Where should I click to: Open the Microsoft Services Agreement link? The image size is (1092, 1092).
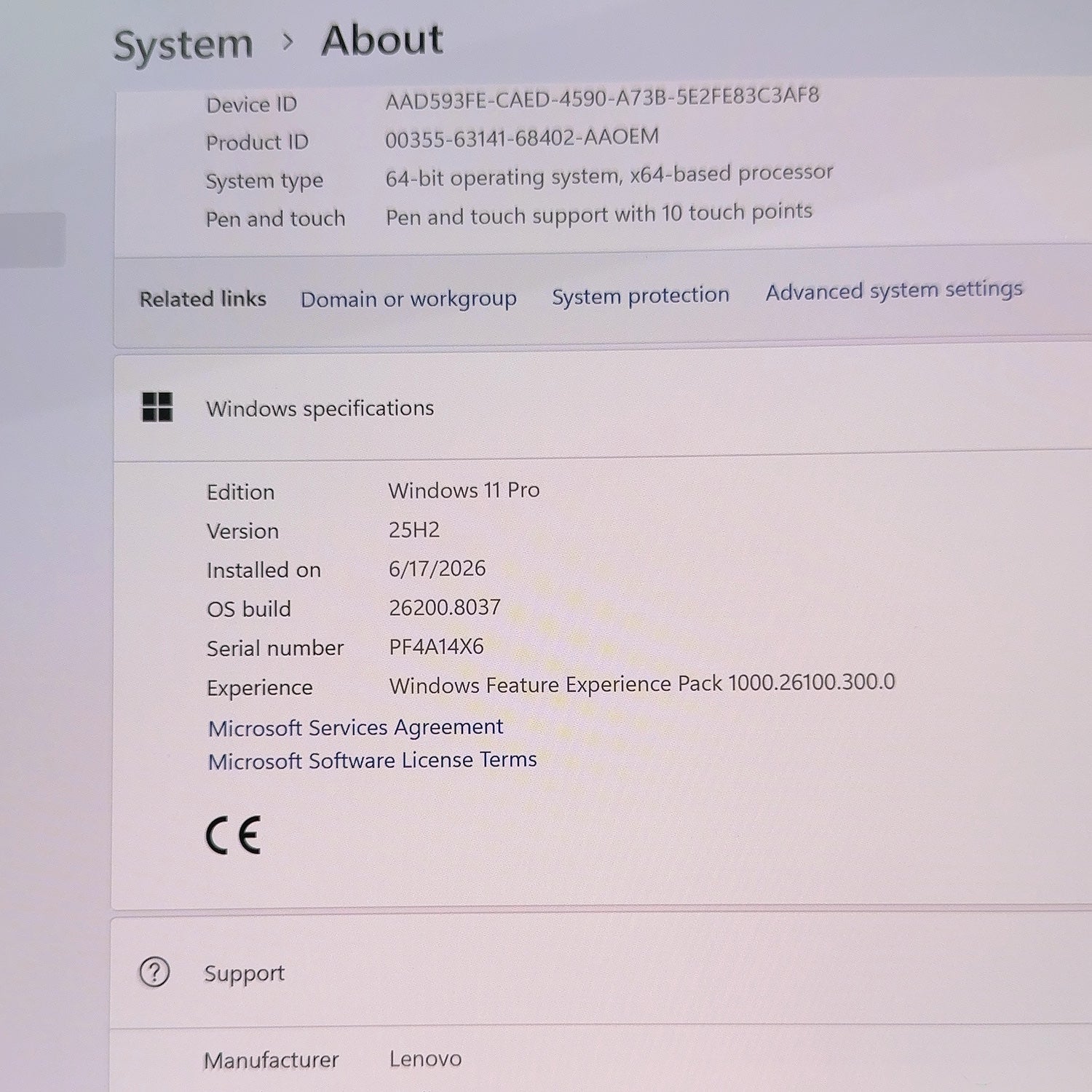pos(356,727)
